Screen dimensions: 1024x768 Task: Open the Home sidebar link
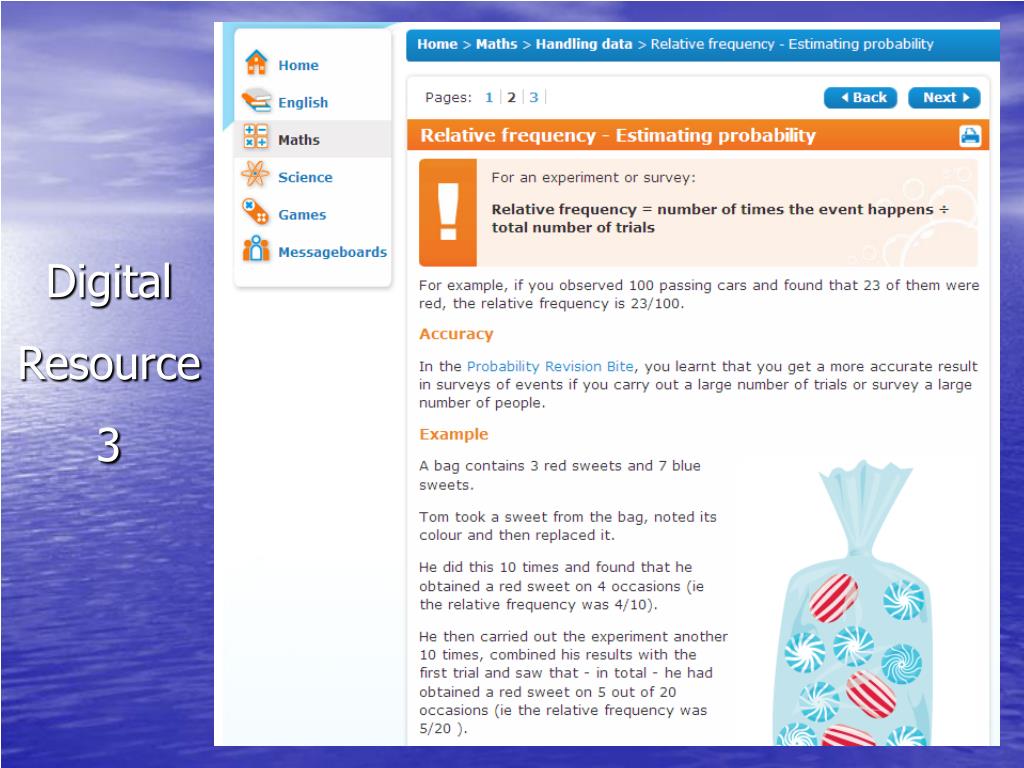298,65
